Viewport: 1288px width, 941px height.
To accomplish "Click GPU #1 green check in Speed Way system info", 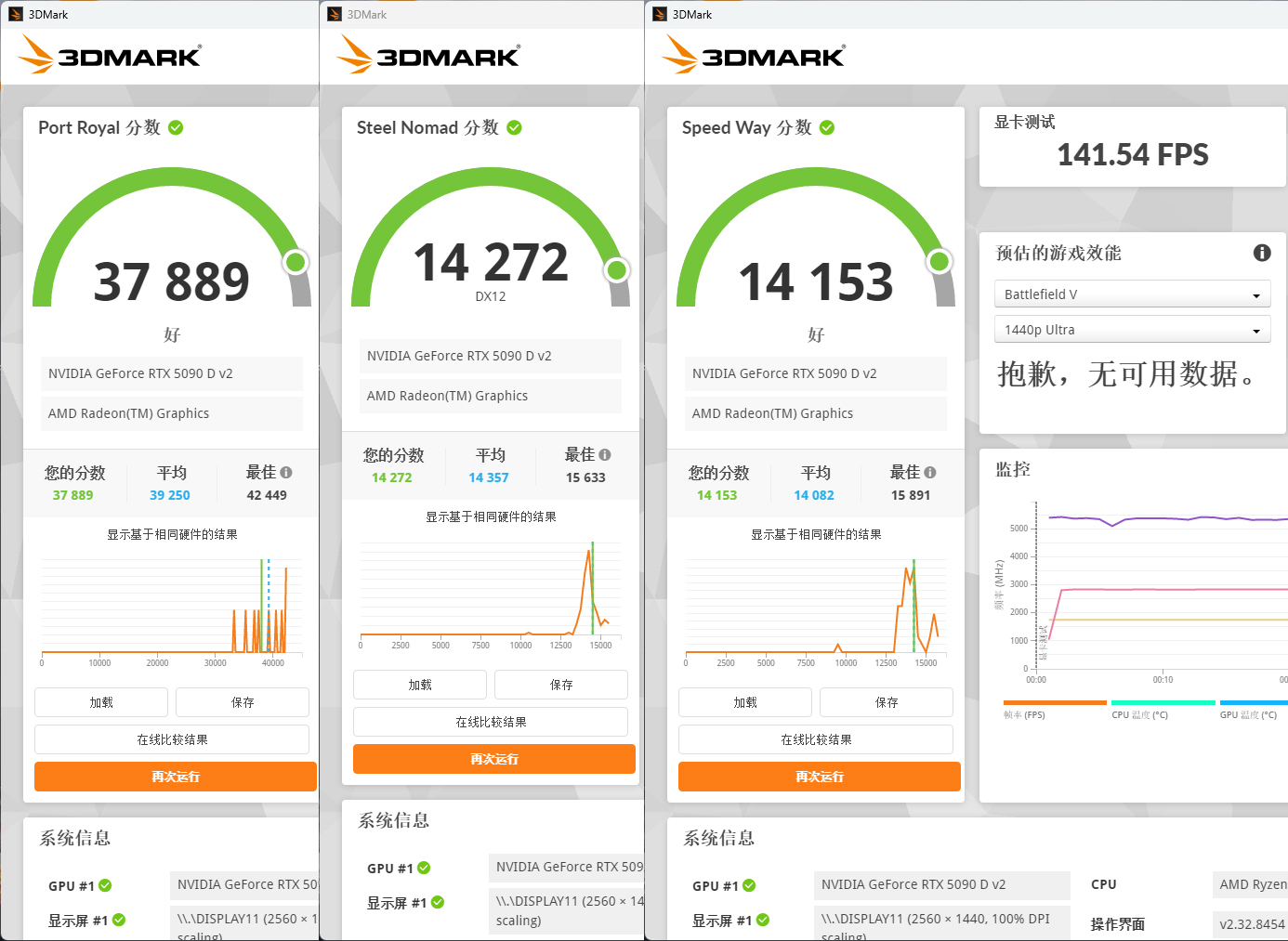I will (x=749, y=885).
